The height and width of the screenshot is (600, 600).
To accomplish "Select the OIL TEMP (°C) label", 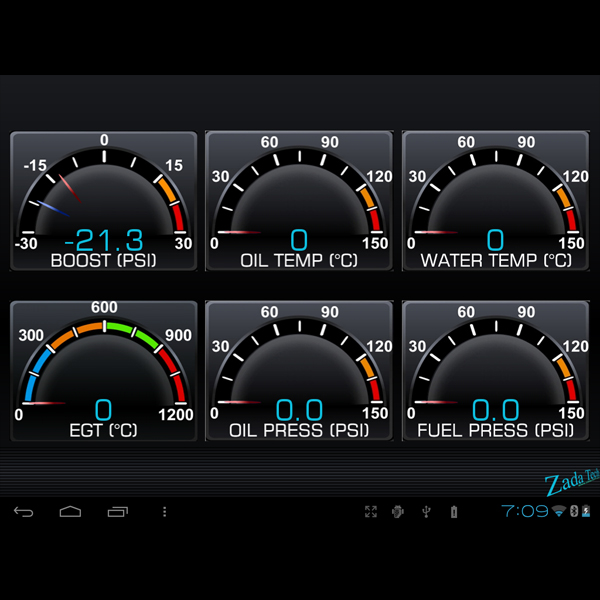I will pos(299,261).
